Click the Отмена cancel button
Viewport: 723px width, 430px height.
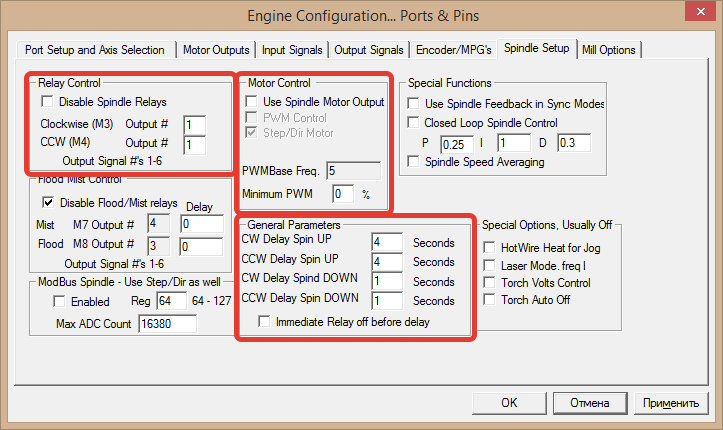[x=588, y=403]
